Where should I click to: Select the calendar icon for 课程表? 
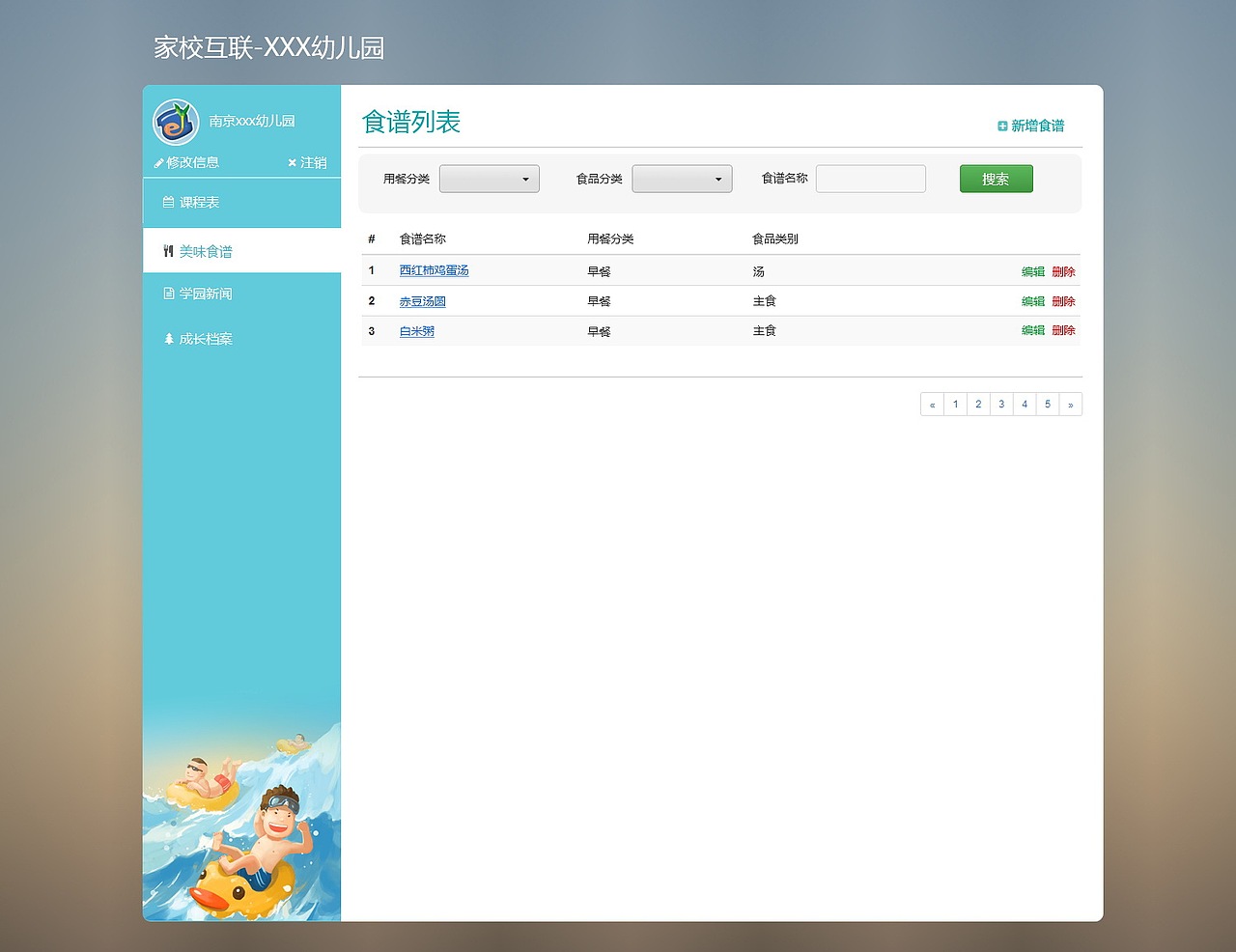click(x=168, y=203)
